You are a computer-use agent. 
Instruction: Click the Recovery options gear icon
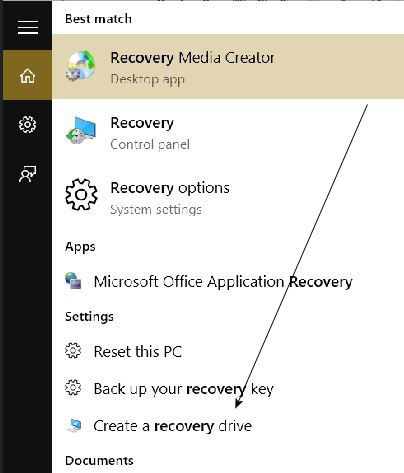point(81,195)
